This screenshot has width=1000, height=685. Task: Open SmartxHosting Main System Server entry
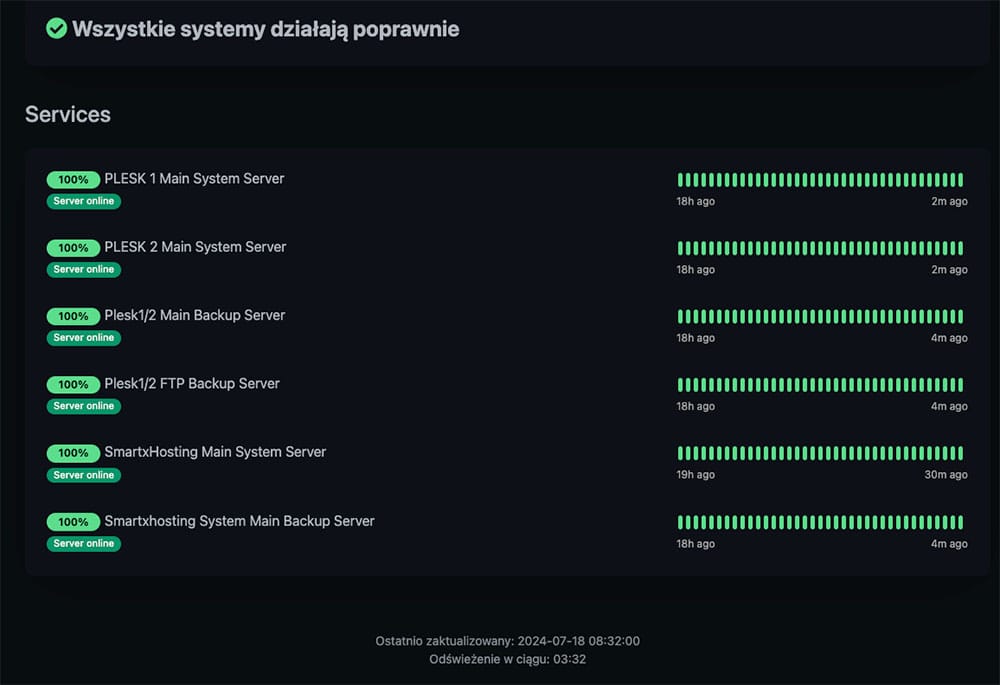215,452
